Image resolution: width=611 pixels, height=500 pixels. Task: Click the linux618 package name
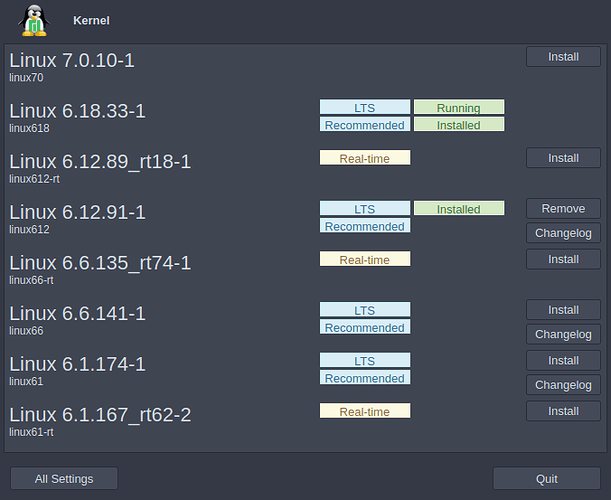(29, 128)
